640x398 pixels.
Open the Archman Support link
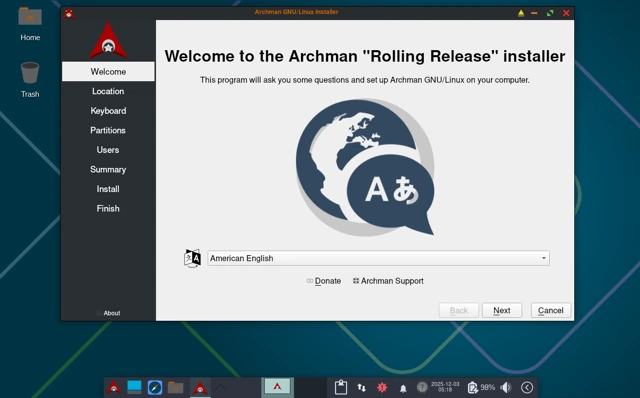[x=388, y=281]
